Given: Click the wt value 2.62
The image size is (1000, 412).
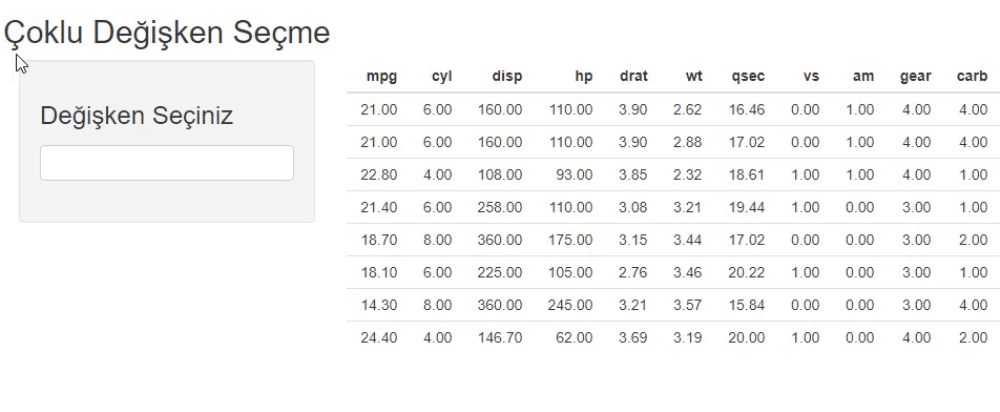Looking at the screenshot, I should tap(688, 110).
